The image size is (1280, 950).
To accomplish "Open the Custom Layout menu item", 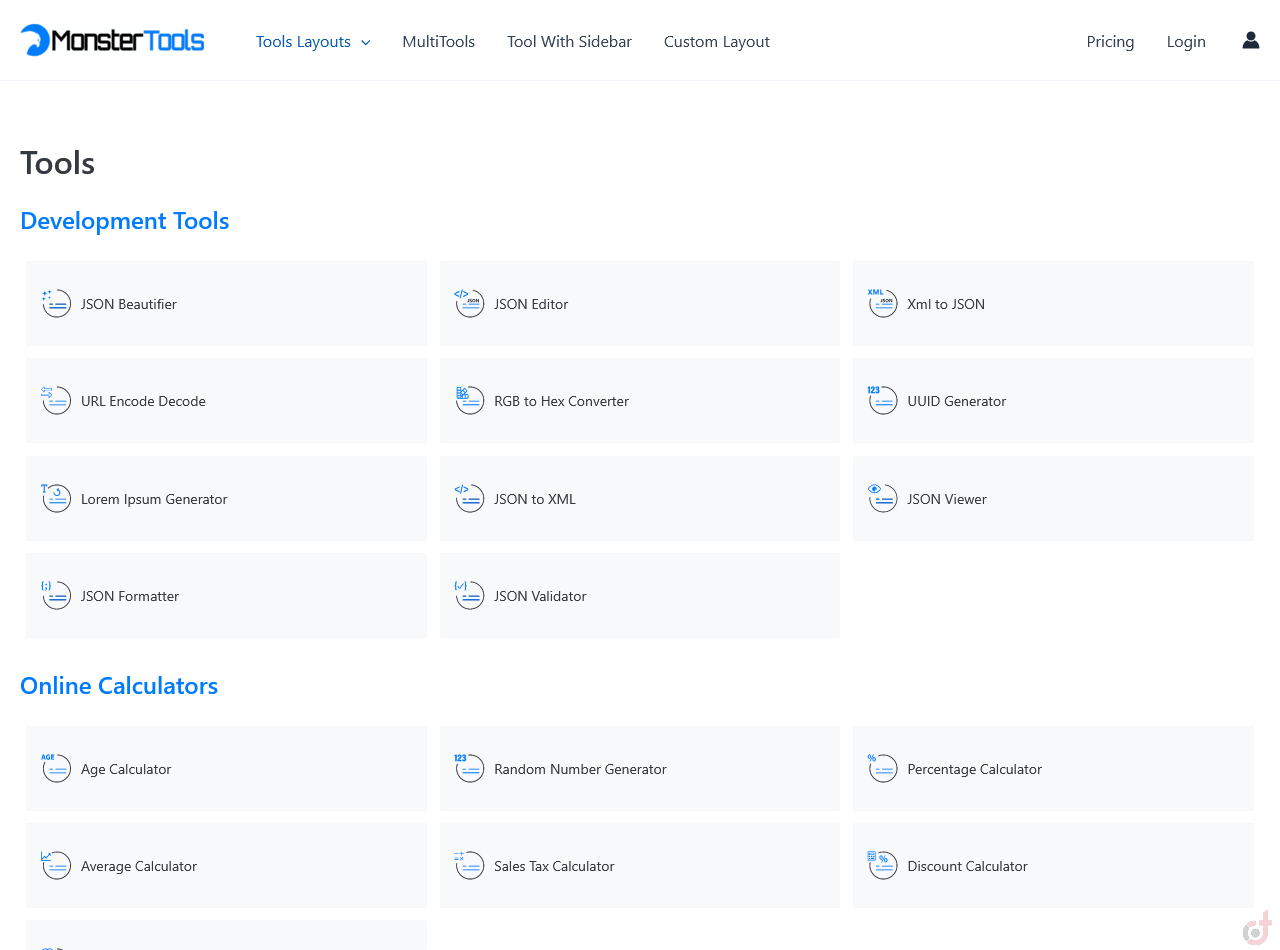I will [x=716, y=42].
